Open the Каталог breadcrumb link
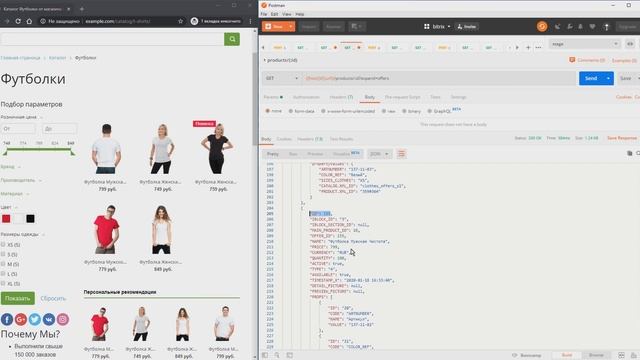640x360 pixels. [x=57, y=58]
